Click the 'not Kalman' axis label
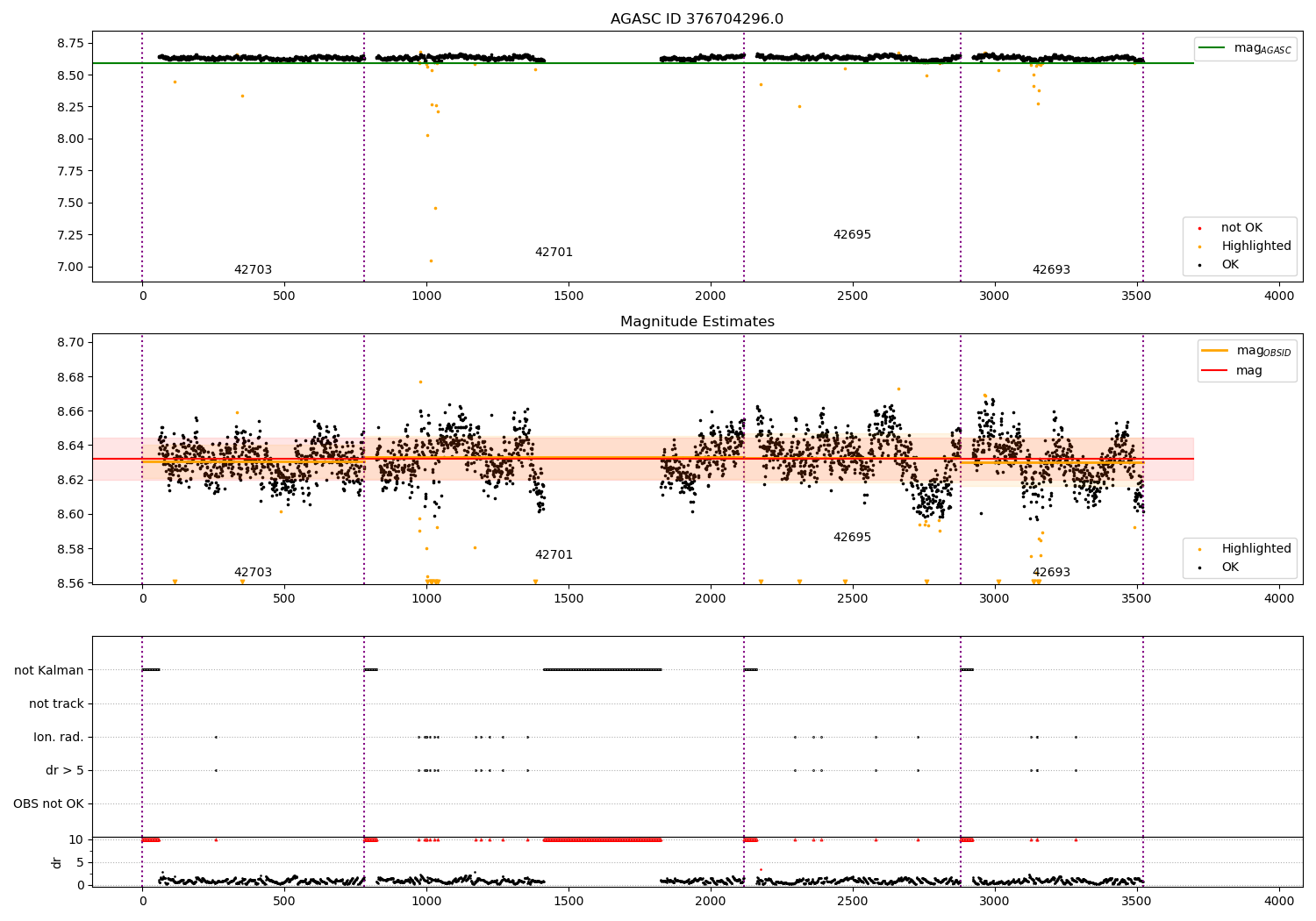1316x921 pixels. point(49,670)
